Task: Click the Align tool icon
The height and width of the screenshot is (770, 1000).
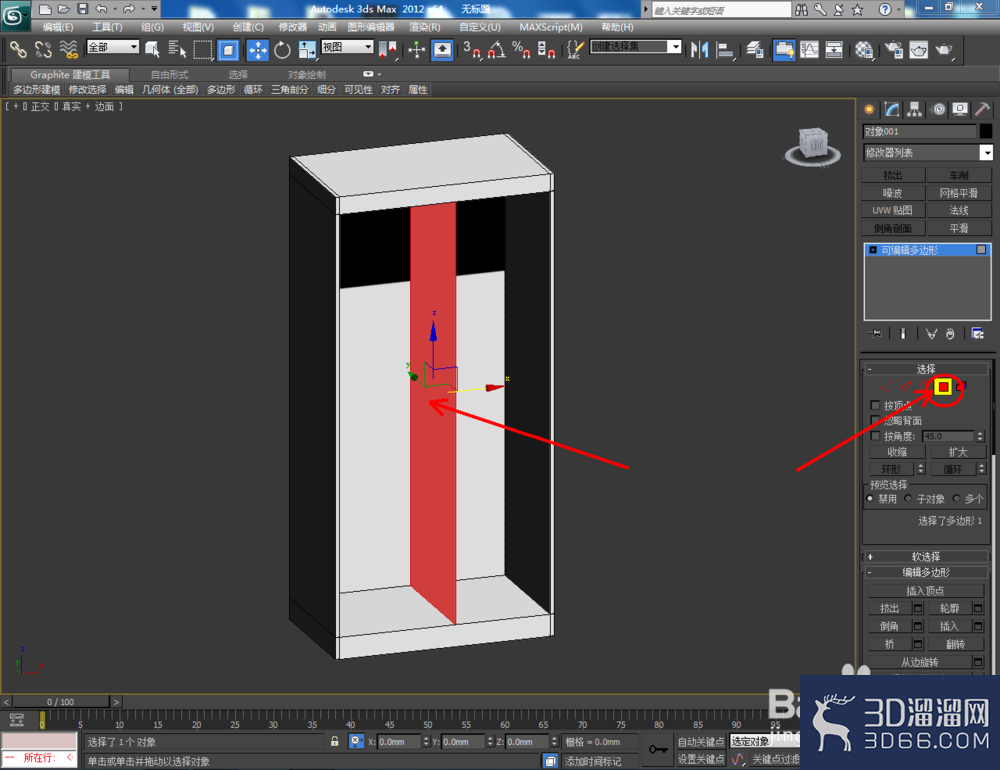Action: [725, 49]
